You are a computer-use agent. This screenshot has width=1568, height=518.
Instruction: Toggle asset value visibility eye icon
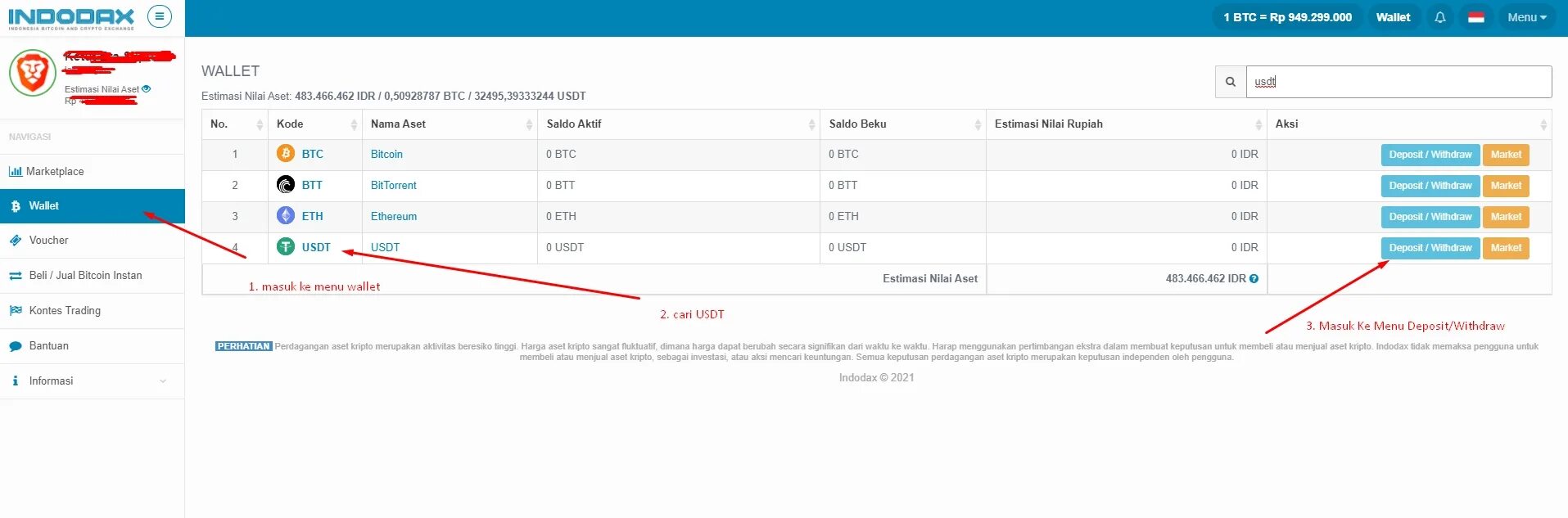point(147,89)
